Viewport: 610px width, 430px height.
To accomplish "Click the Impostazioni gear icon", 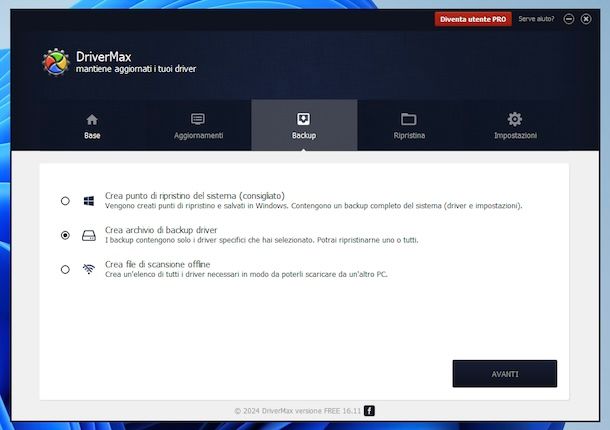I will click(x=515, y=119).
